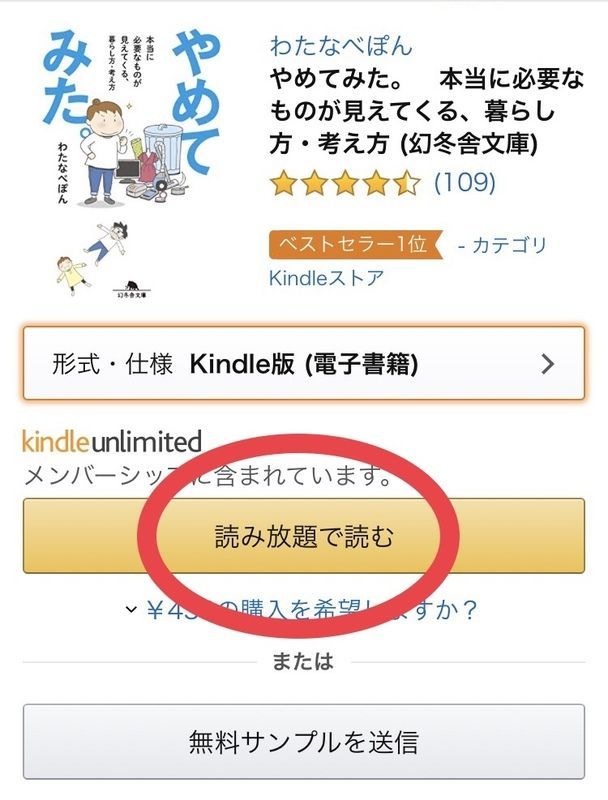Click the five-star rating icons
Image resolution: width=608 pixels, height=800 pixels.
345,183
